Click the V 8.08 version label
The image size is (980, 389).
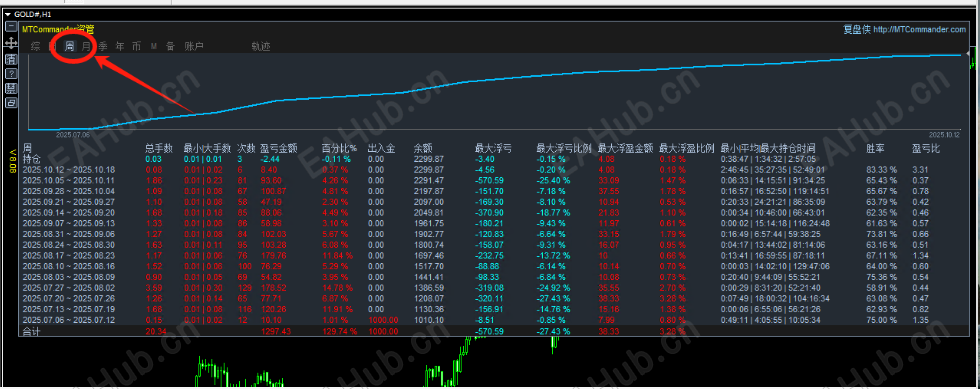coord(11,160)
